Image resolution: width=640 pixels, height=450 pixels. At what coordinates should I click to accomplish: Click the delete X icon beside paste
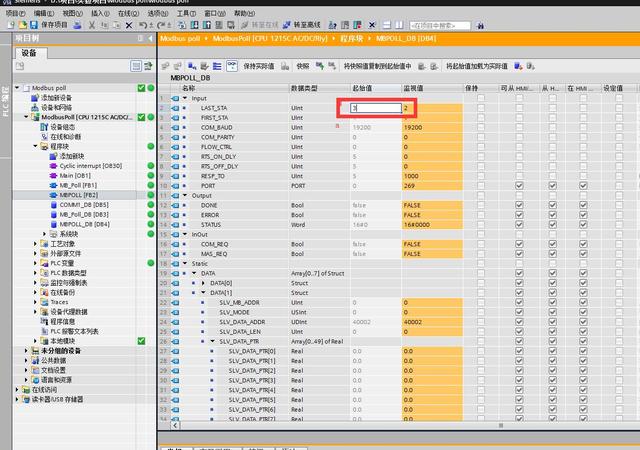(x=129, y=25)
